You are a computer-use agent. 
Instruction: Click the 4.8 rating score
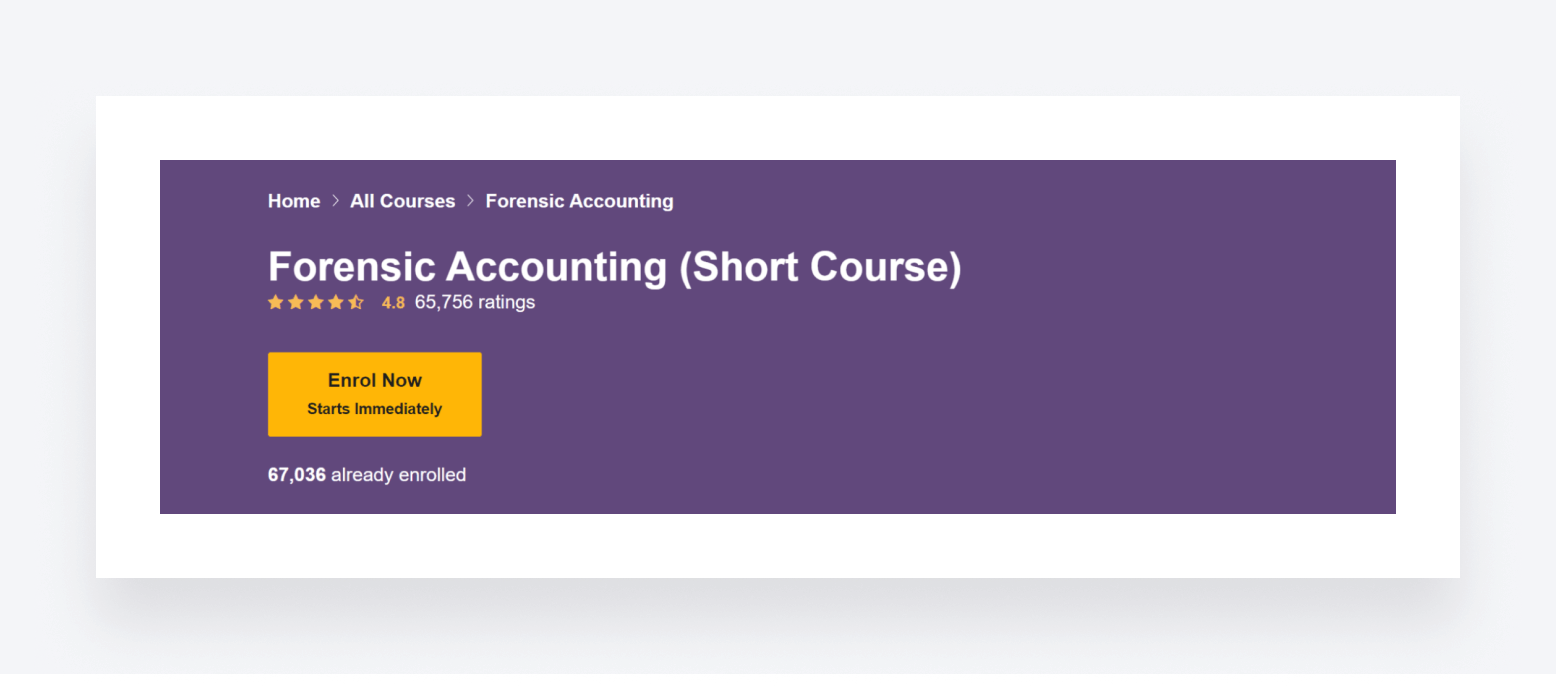click(x=393, y=302)
